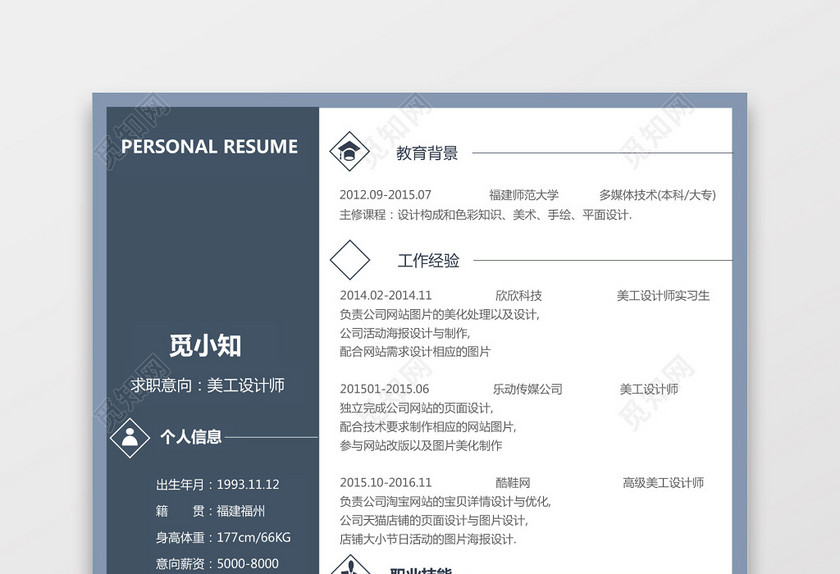
Task: Click the major 多媒体技术(本科/大专)
Action: (657, 195)
